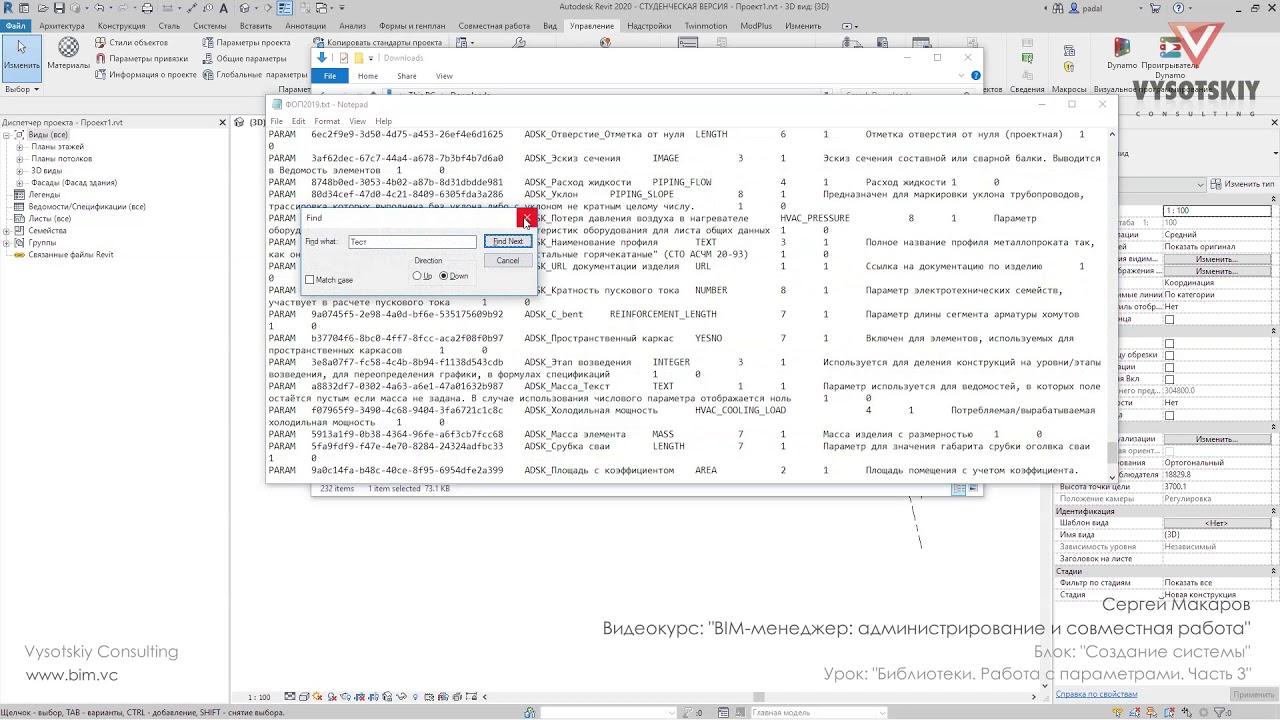Open the Файл tab
This screenshot has width=1280, height=720.
(15, 26)
